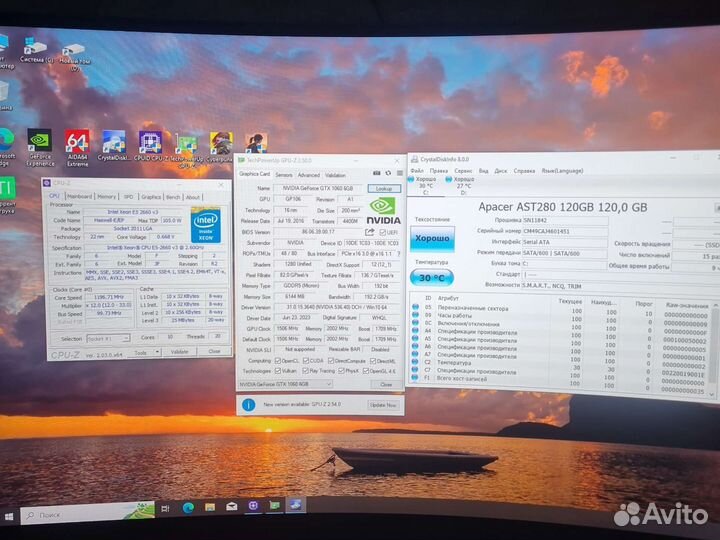The height and width of the screenshot is (540, 720).
Task: Open Mail from the taskbar
Action: (232, 506)
